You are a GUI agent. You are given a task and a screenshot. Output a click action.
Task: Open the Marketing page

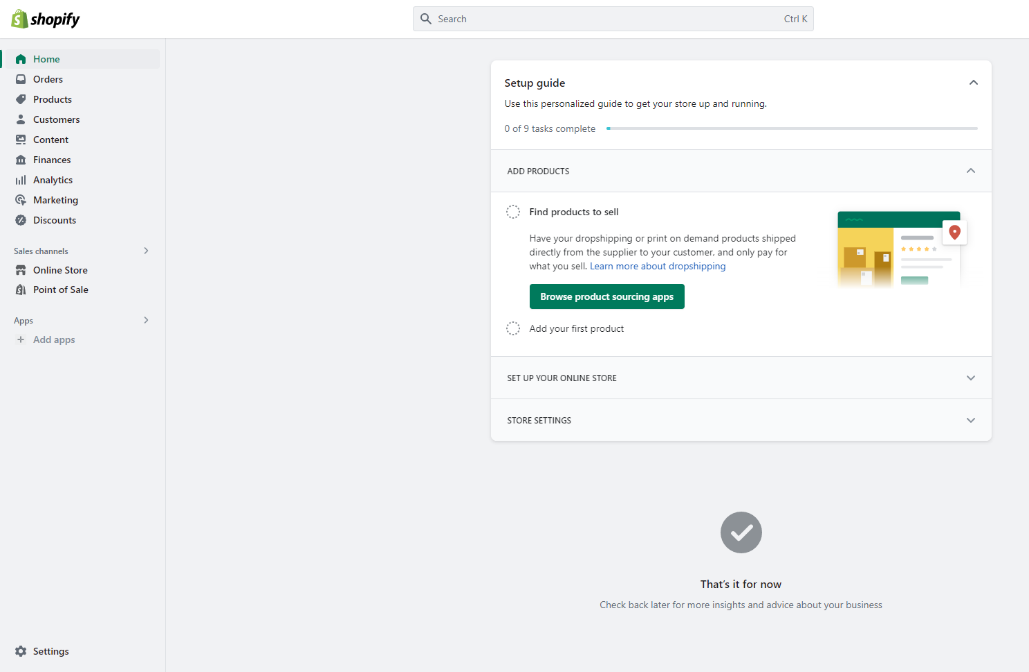(81, 200)
